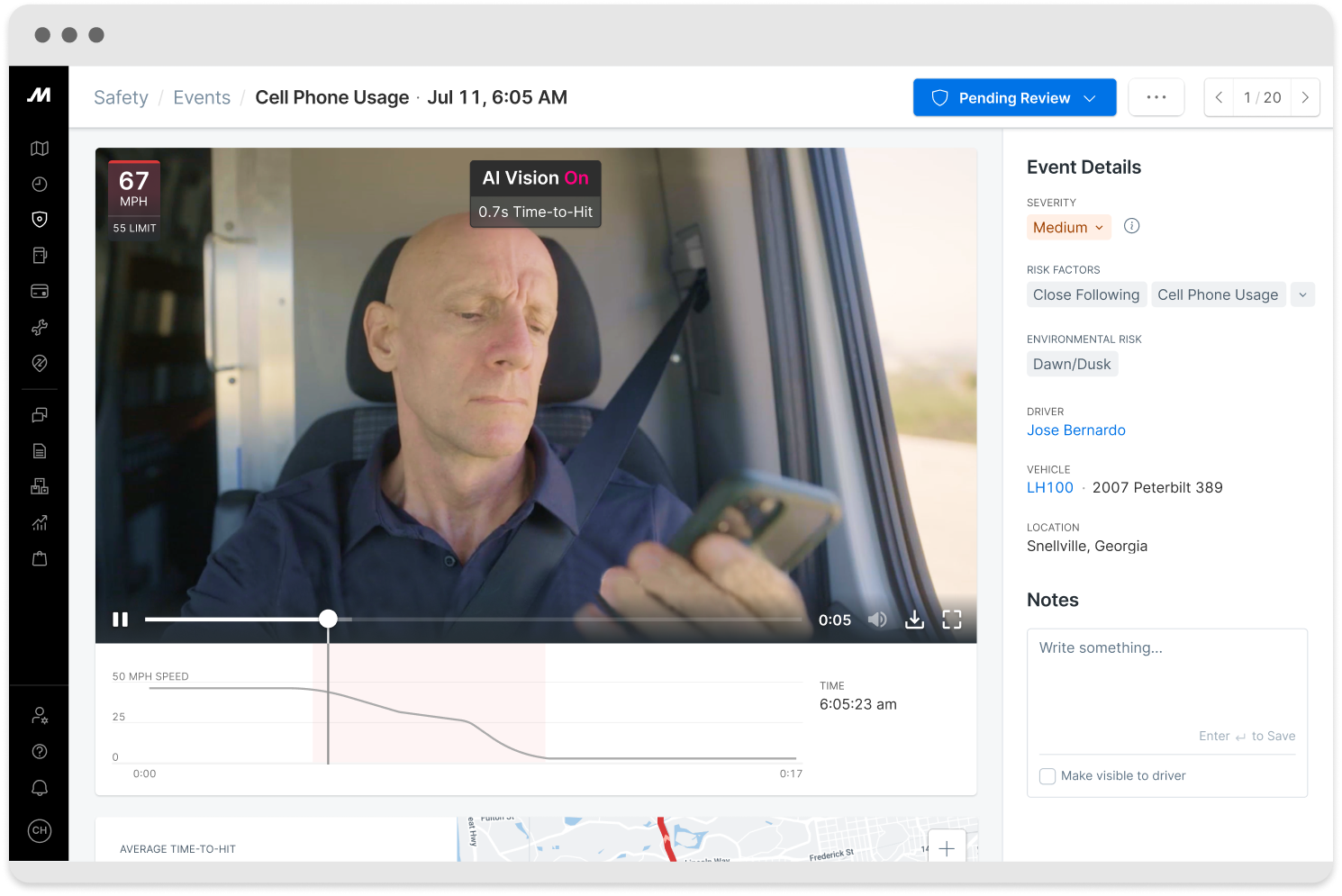Click the AI Vision On overlay label
Image resolution: width=1342 pixels, height=896 pixels.
coord(536,178)
